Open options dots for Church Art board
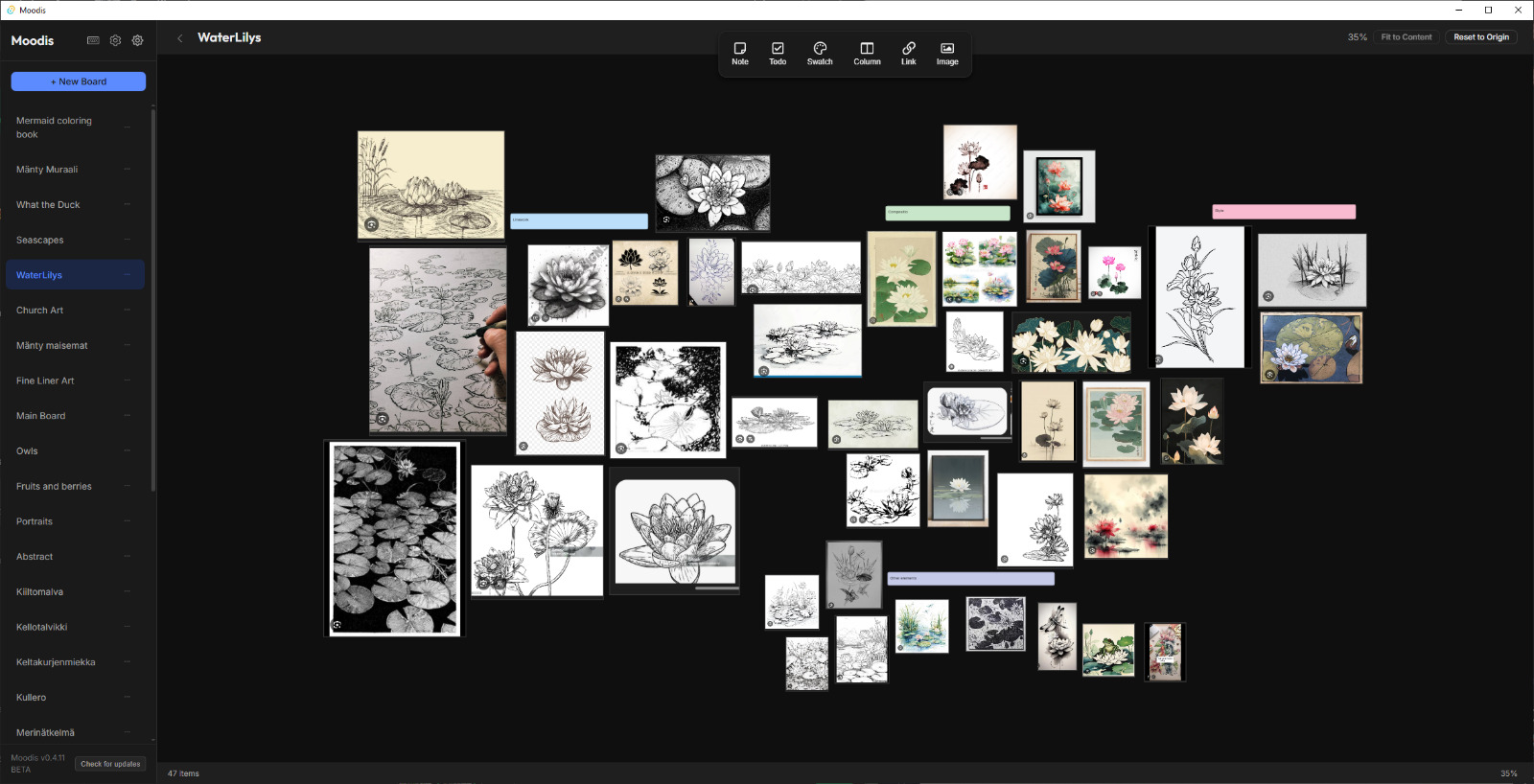This screenshot has height=784, width=1534. click(x=127, y=311)
